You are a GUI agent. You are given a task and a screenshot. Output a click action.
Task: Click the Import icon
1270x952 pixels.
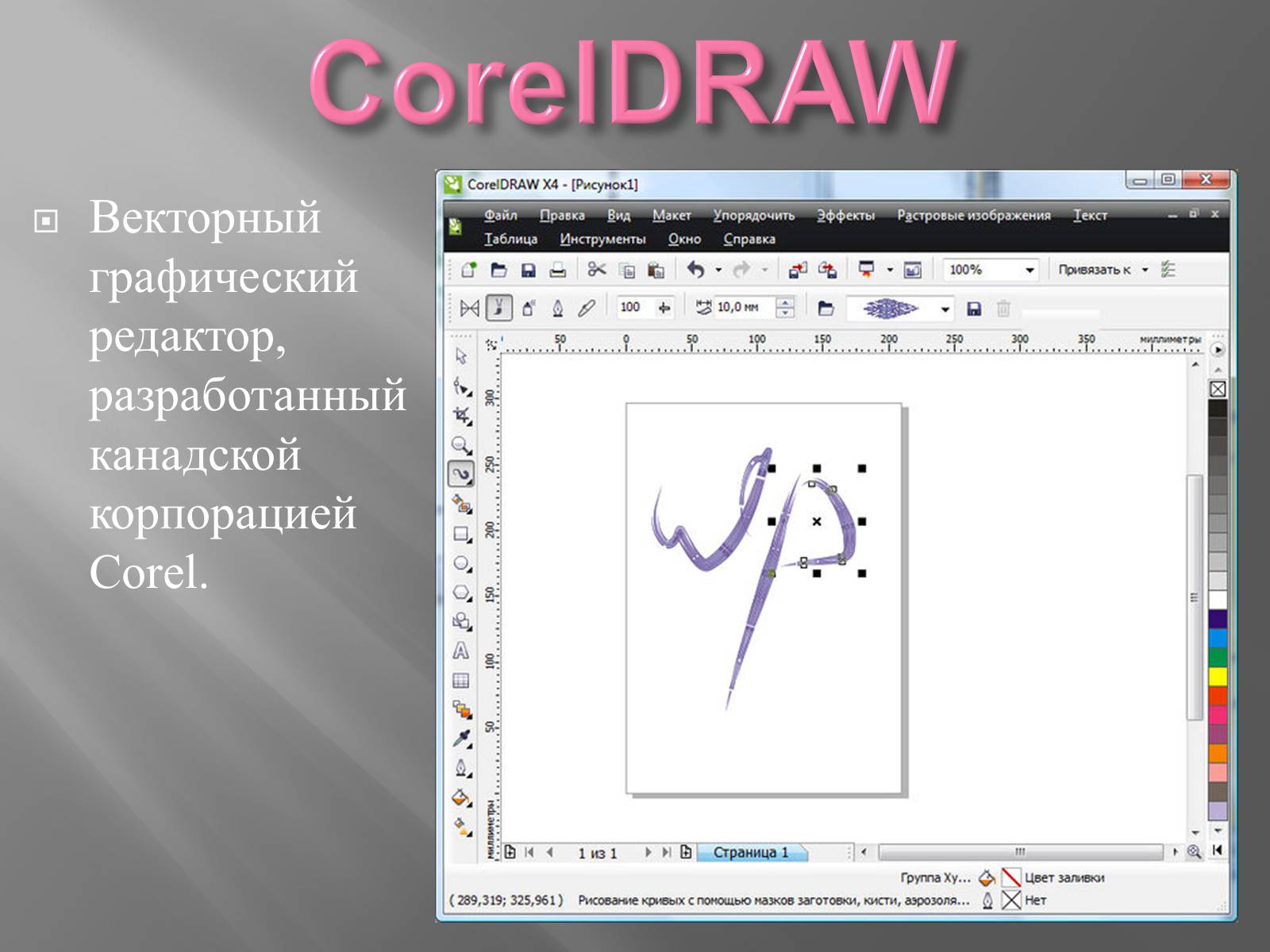pyautogui.click(x=798, y=271)
